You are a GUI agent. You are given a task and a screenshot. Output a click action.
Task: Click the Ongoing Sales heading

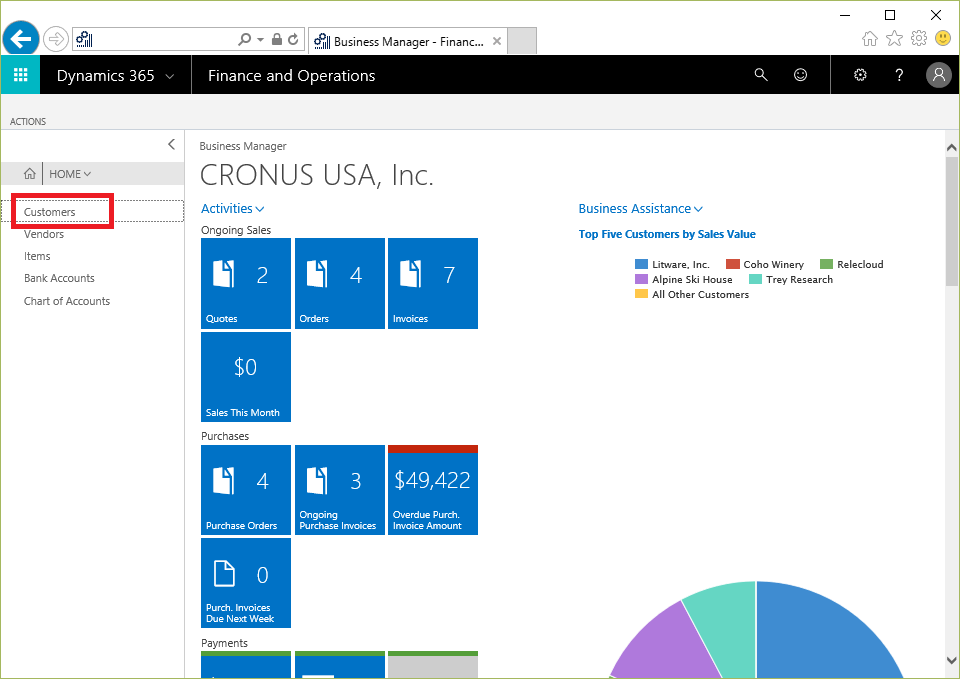(x=236, y=230)
